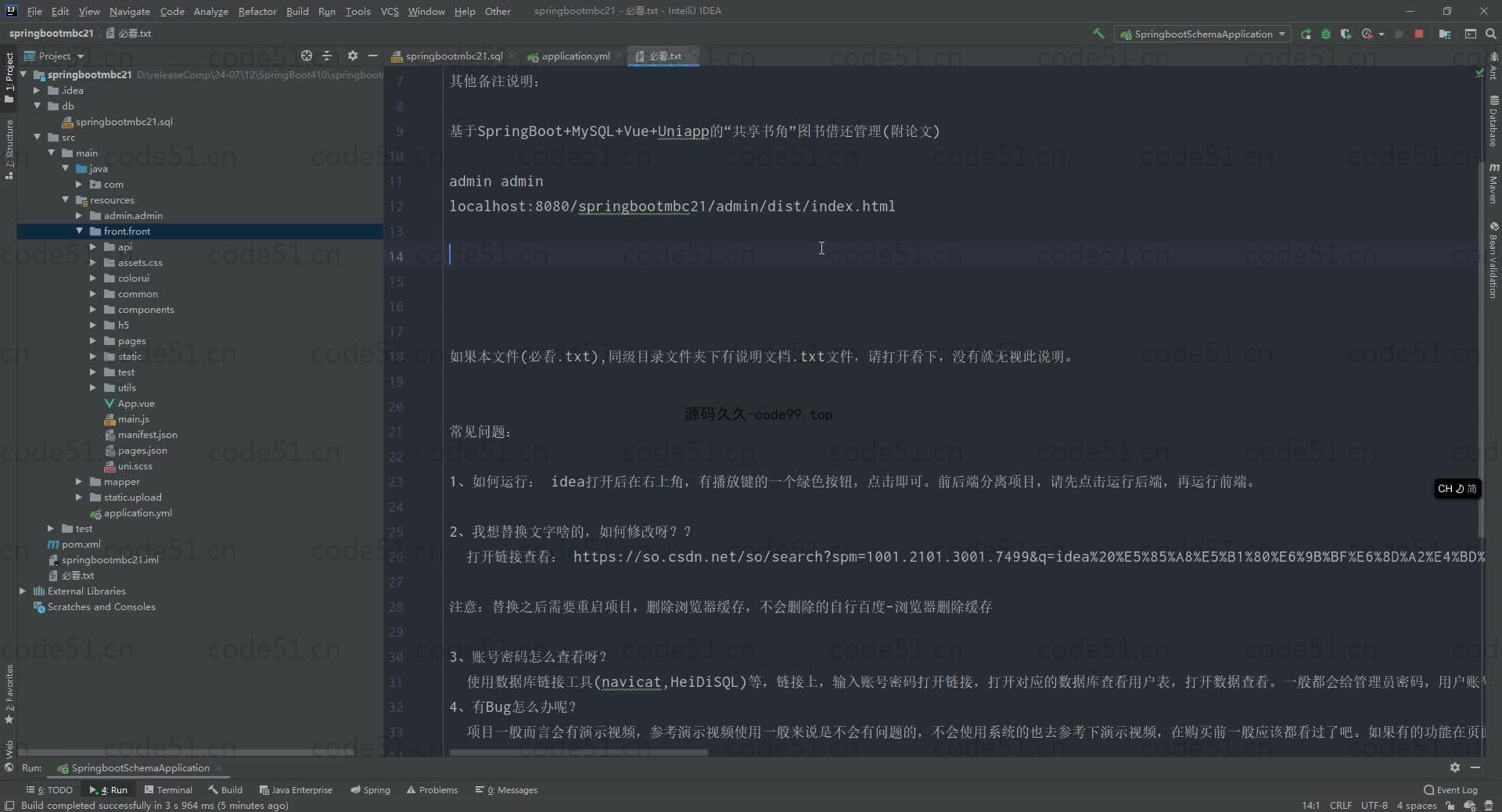
Task: Open the Project Structure icon
Action: pos(1445,34)
